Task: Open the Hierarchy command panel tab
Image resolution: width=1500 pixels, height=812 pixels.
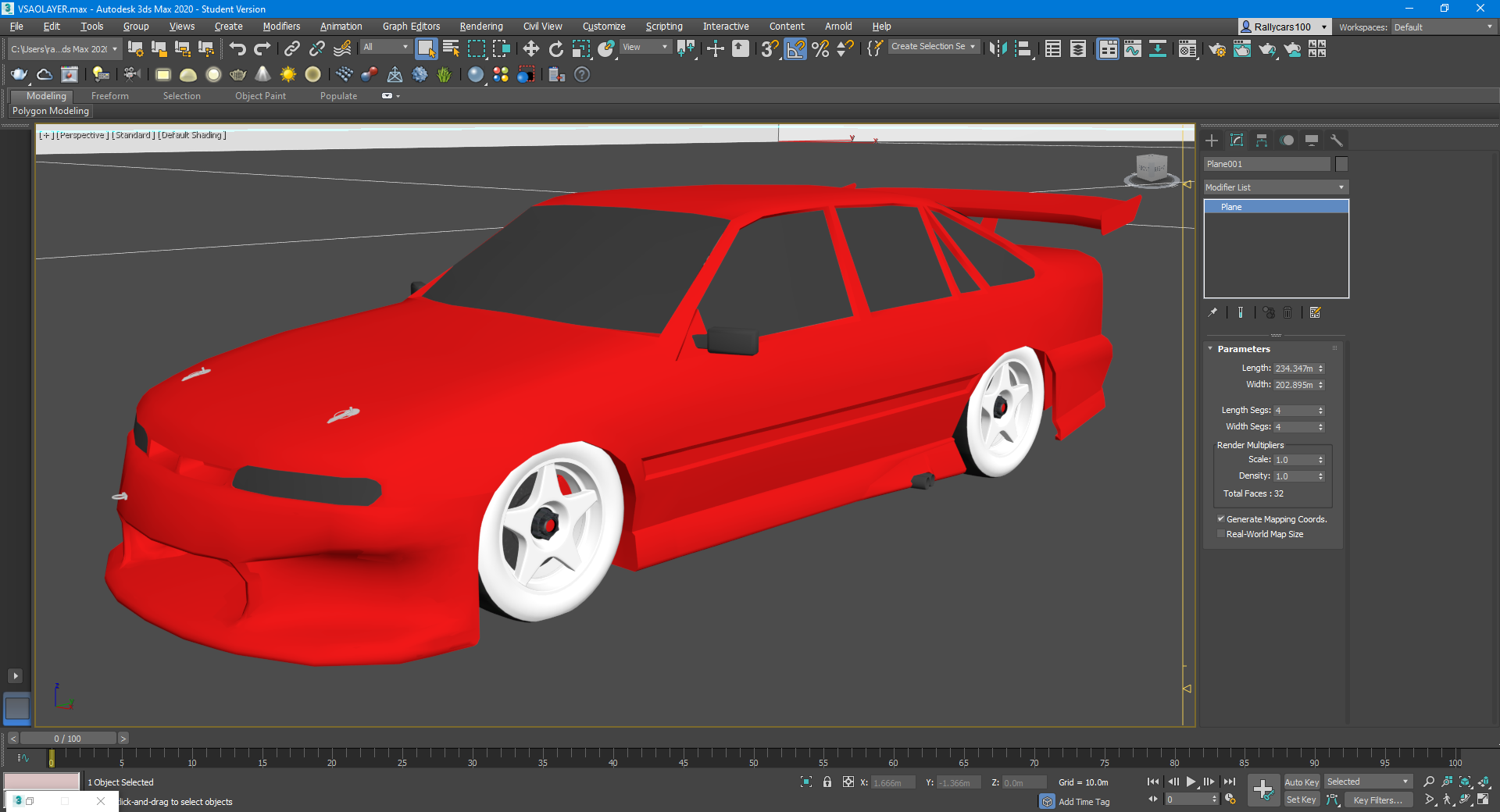Action: pyautogui.click(x=1262, y=141)
